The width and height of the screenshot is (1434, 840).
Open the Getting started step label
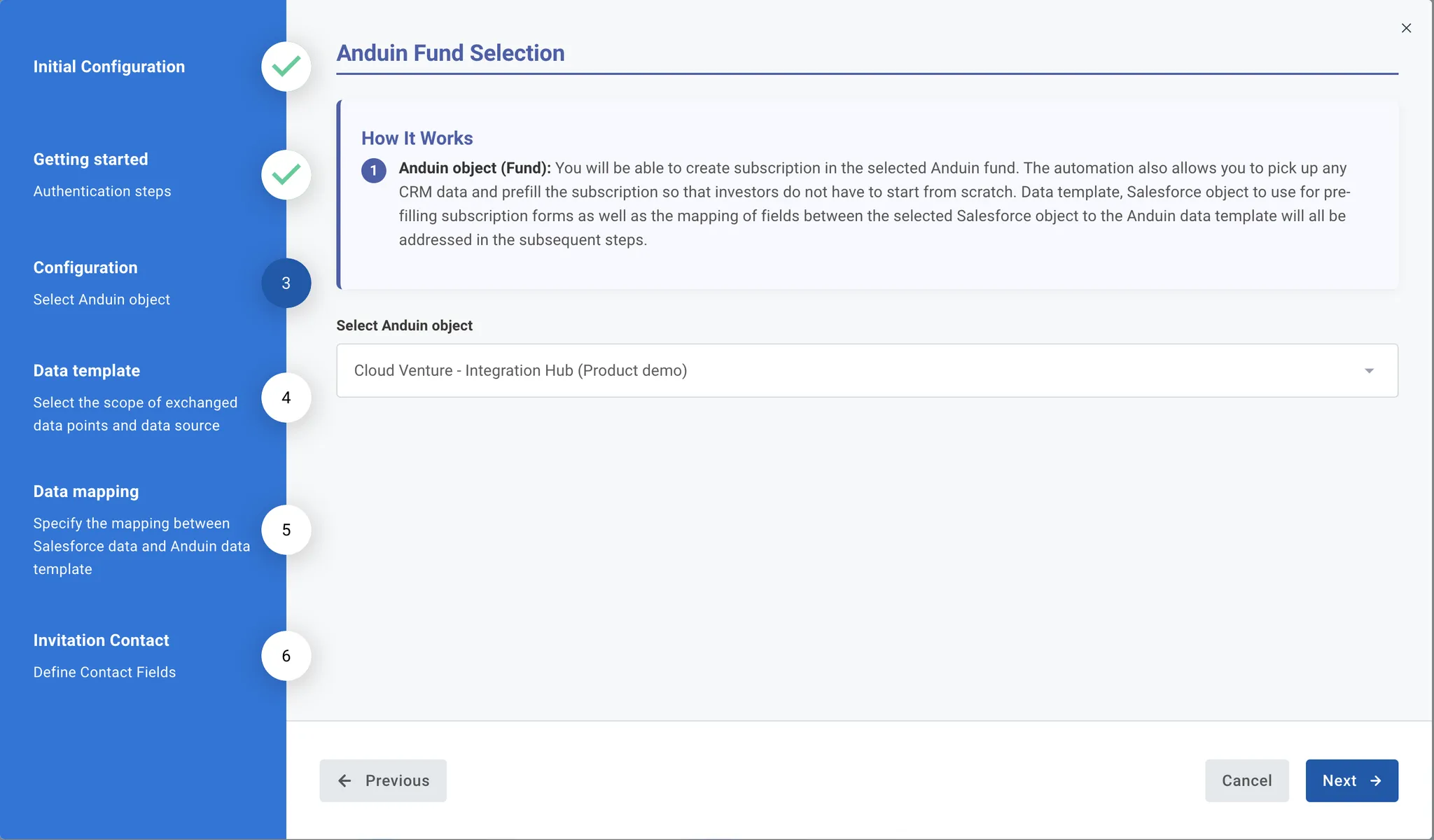click(91, 160)
